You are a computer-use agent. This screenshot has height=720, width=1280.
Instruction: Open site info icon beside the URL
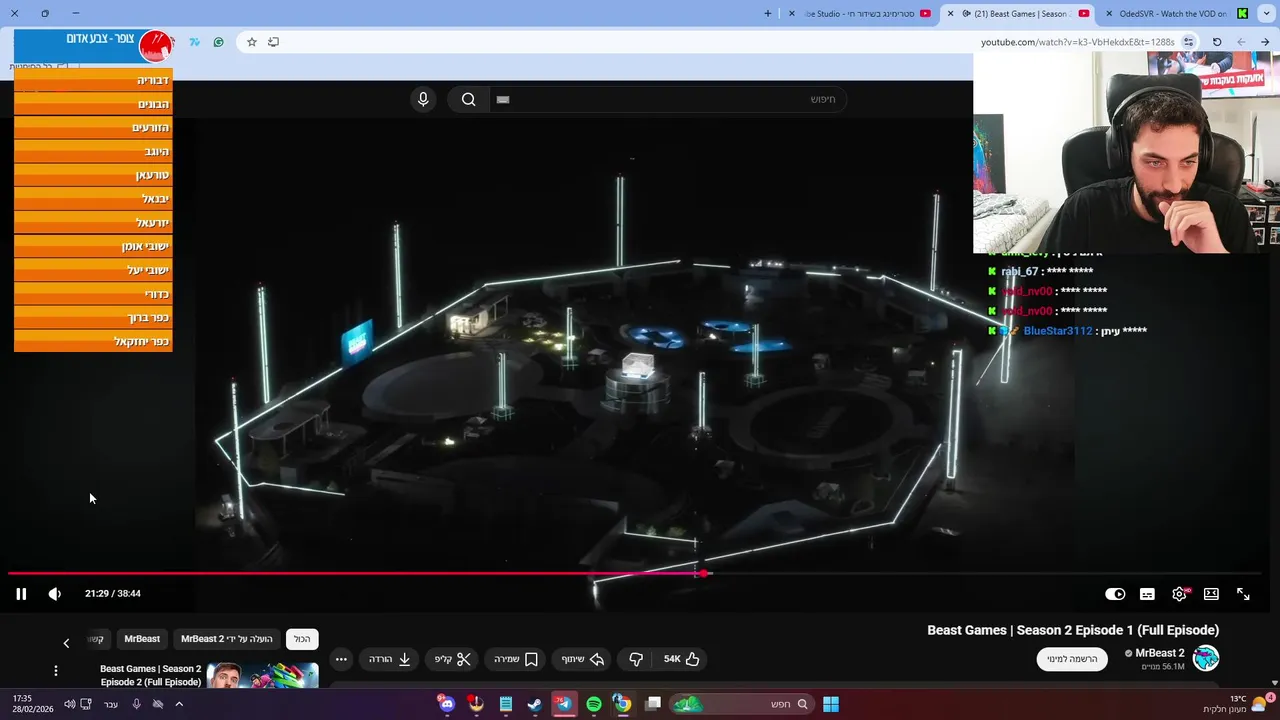coord(1188,42)
